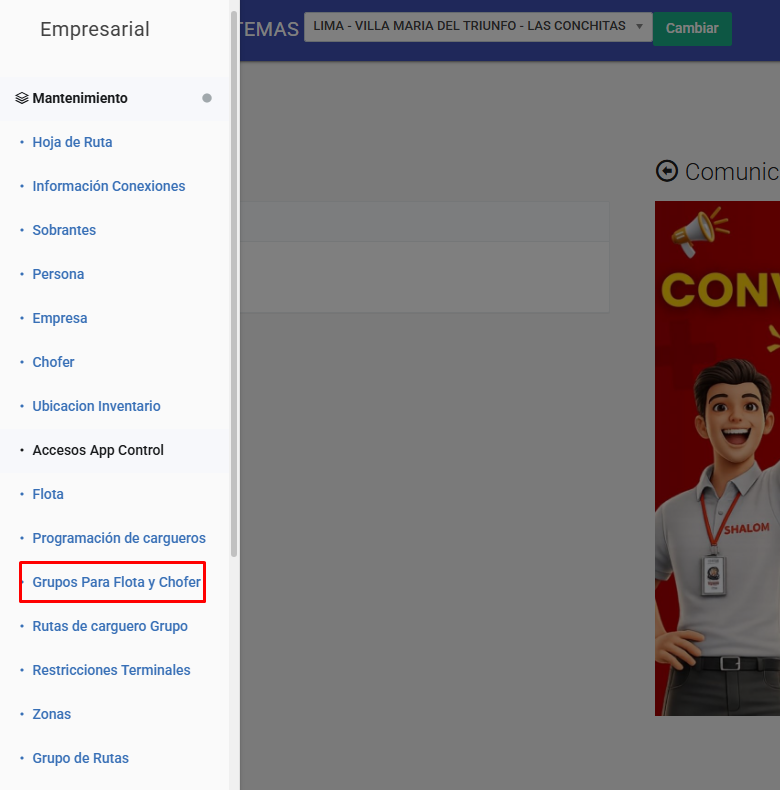Toggle the sidebar pin radio dot
Image resolution: width=780 pixels, height=790 pixels.
pos(207,98)
